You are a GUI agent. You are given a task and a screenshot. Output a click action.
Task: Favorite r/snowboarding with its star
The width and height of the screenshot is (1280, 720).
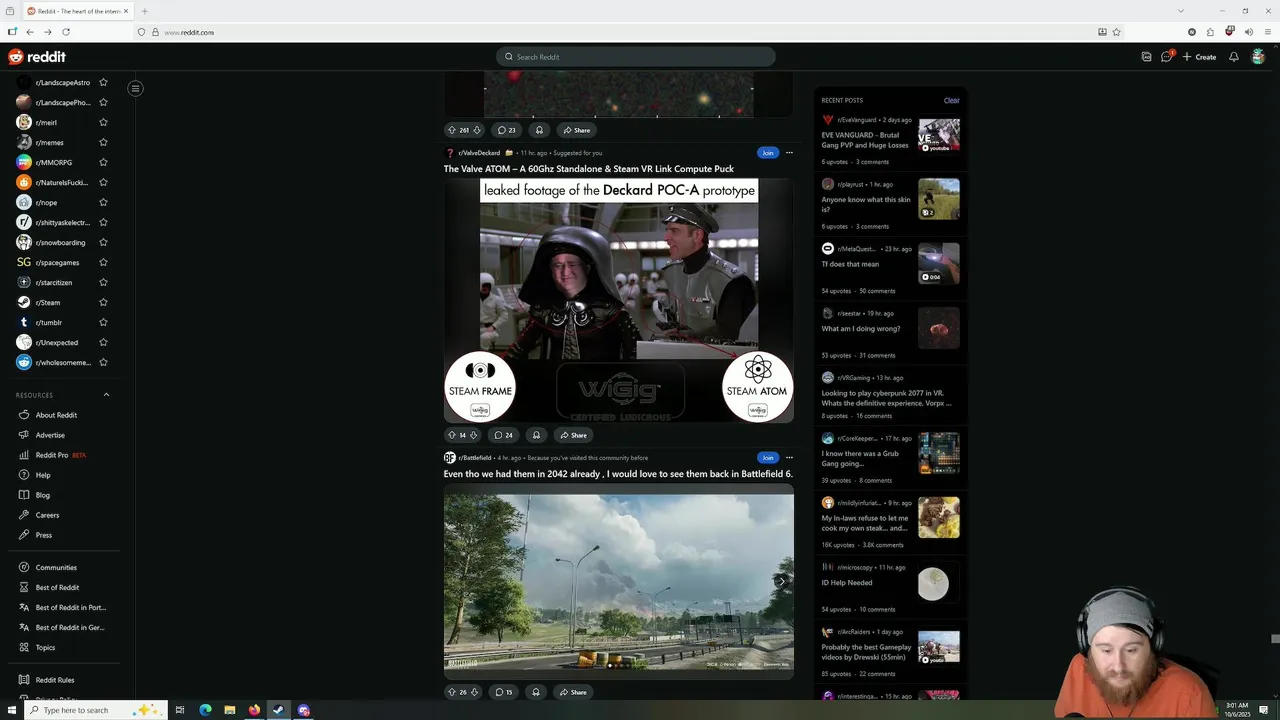103,243
